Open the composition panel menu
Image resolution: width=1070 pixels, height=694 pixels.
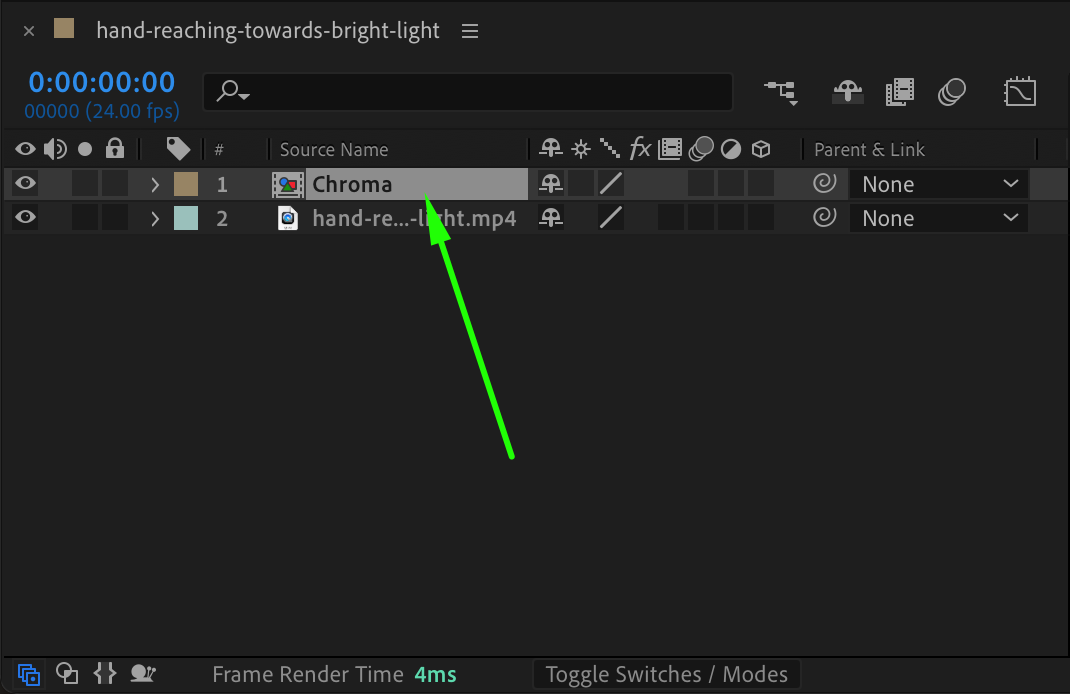click(470, 31)
